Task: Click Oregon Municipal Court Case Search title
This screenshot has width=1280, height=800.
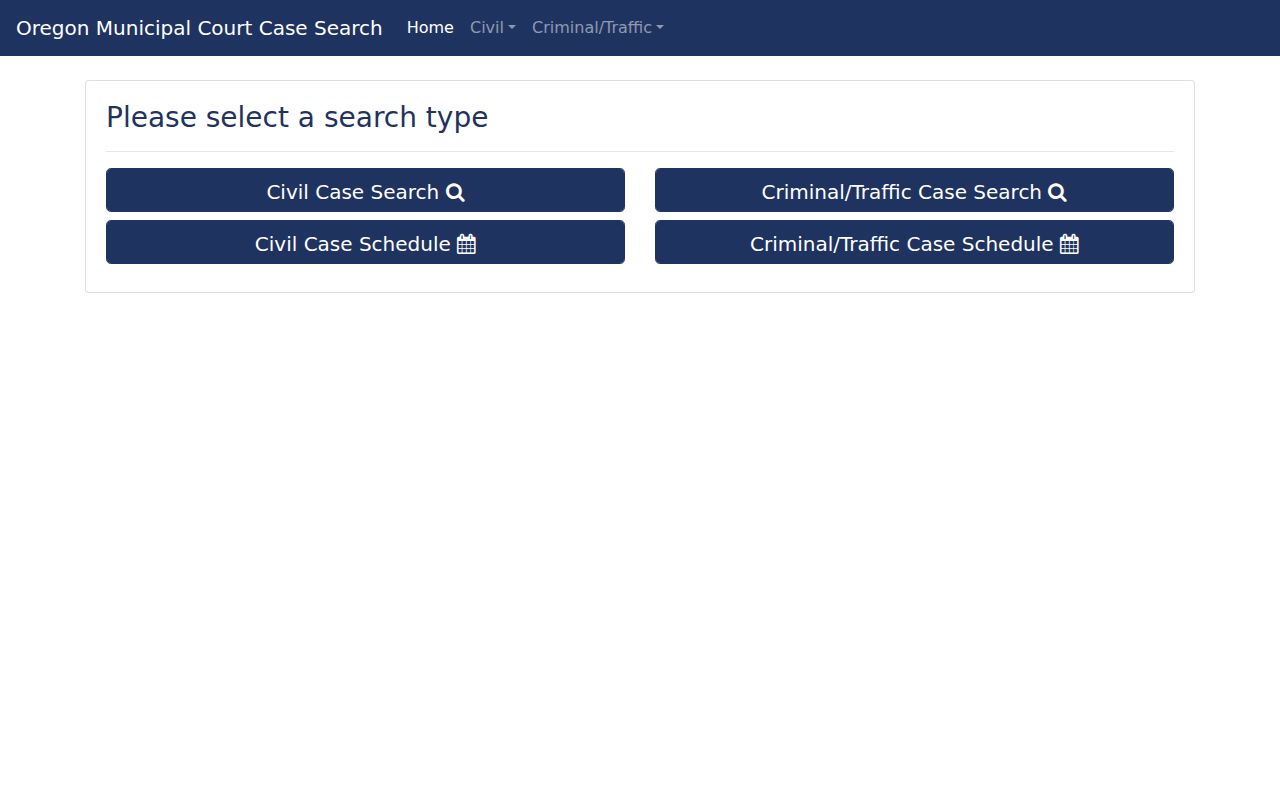Action: coord(199,28)
